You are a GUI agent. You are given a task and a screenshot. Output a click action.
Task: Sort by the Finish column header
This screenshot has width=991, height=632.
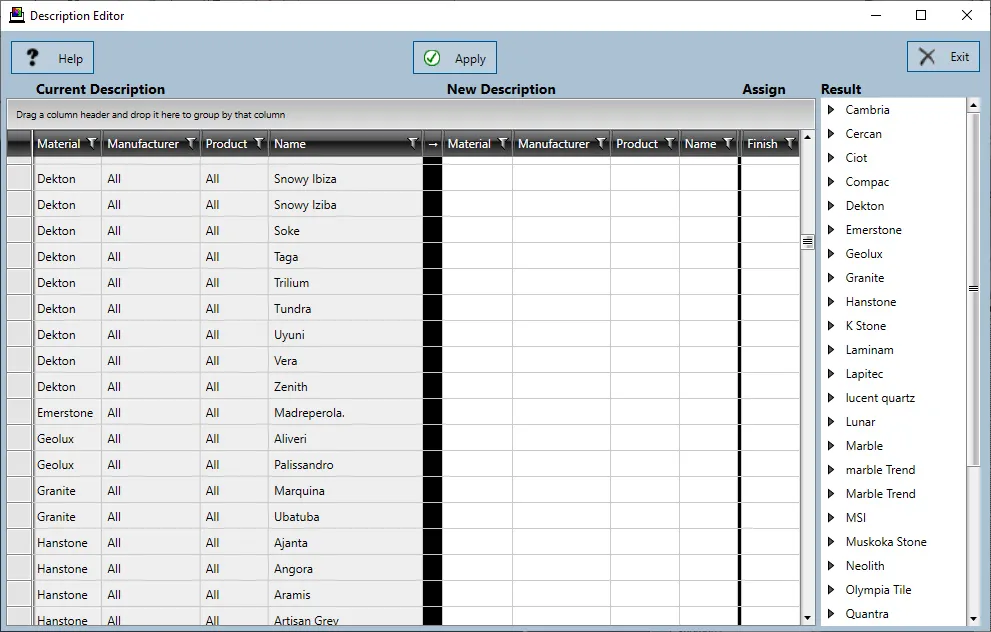tap(762, 144)
